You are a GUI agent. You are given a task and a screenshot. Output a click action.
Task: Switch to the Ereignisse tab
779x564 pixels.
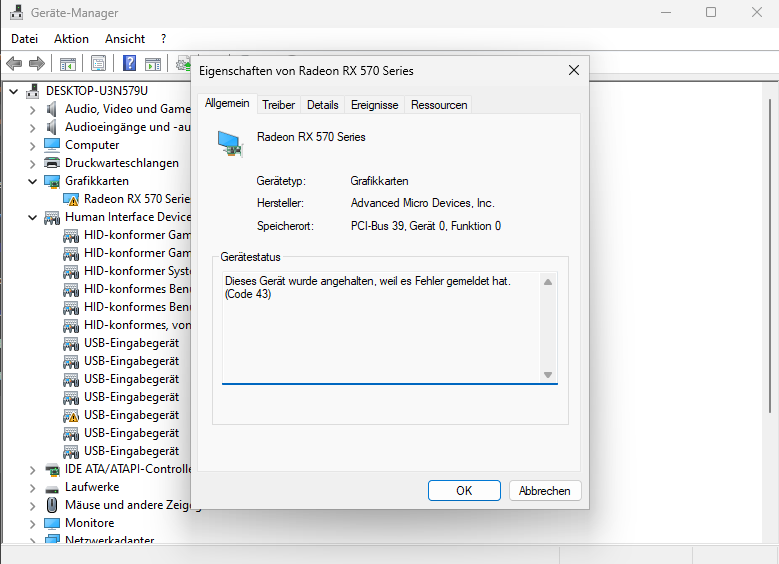pyautogui.click(x=375, y=105)
